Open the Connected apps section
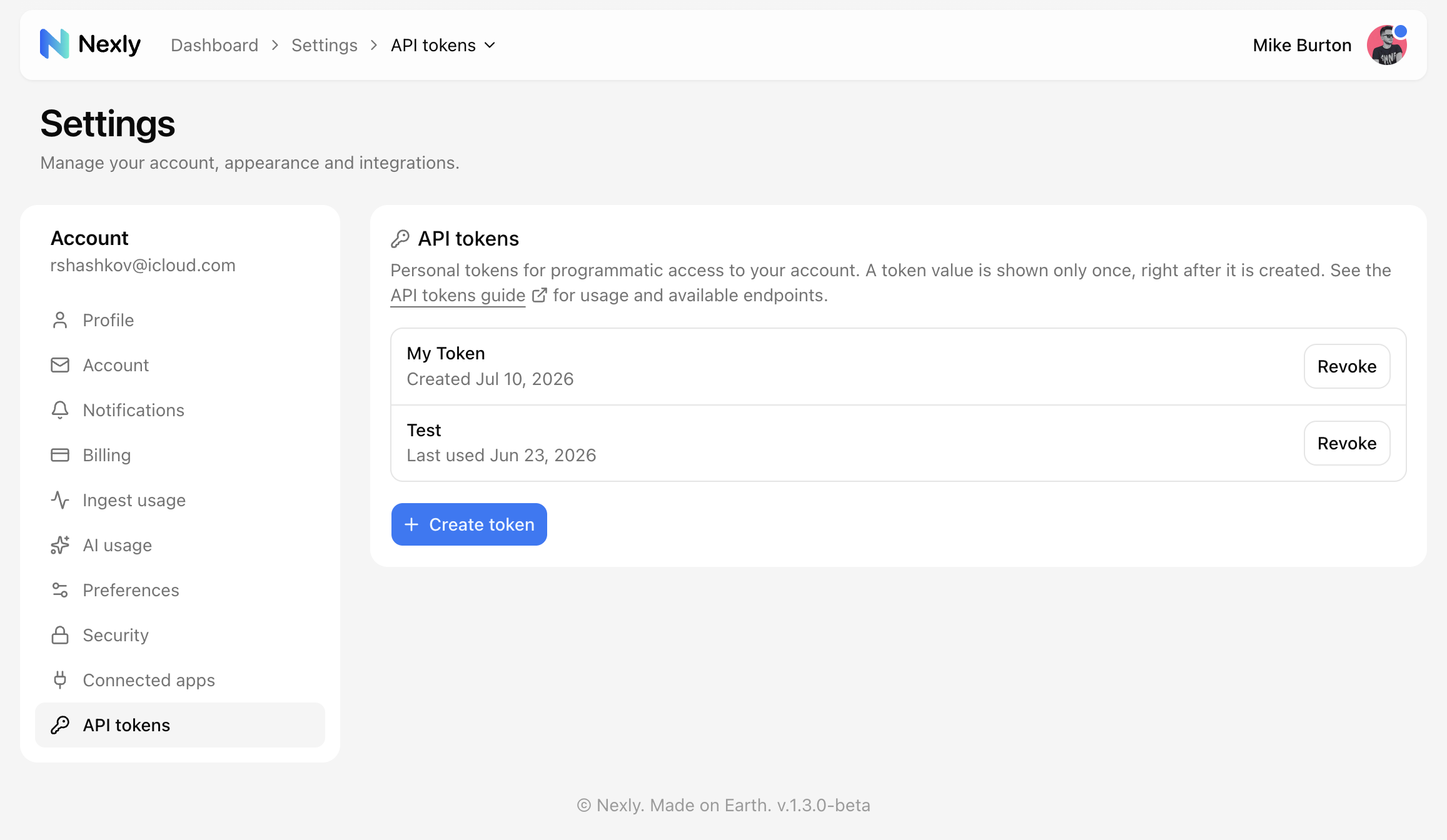 point(180,680)
